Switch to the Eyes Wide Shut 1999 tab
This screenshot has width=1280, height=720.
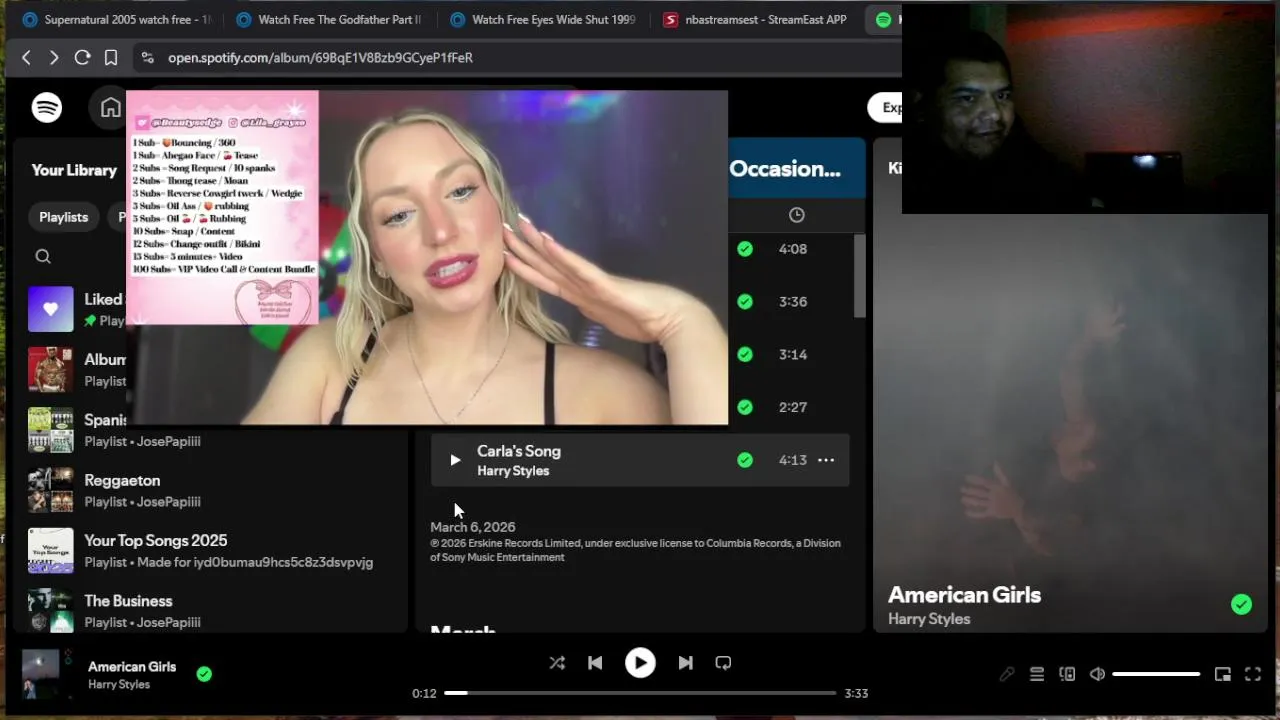543,19
